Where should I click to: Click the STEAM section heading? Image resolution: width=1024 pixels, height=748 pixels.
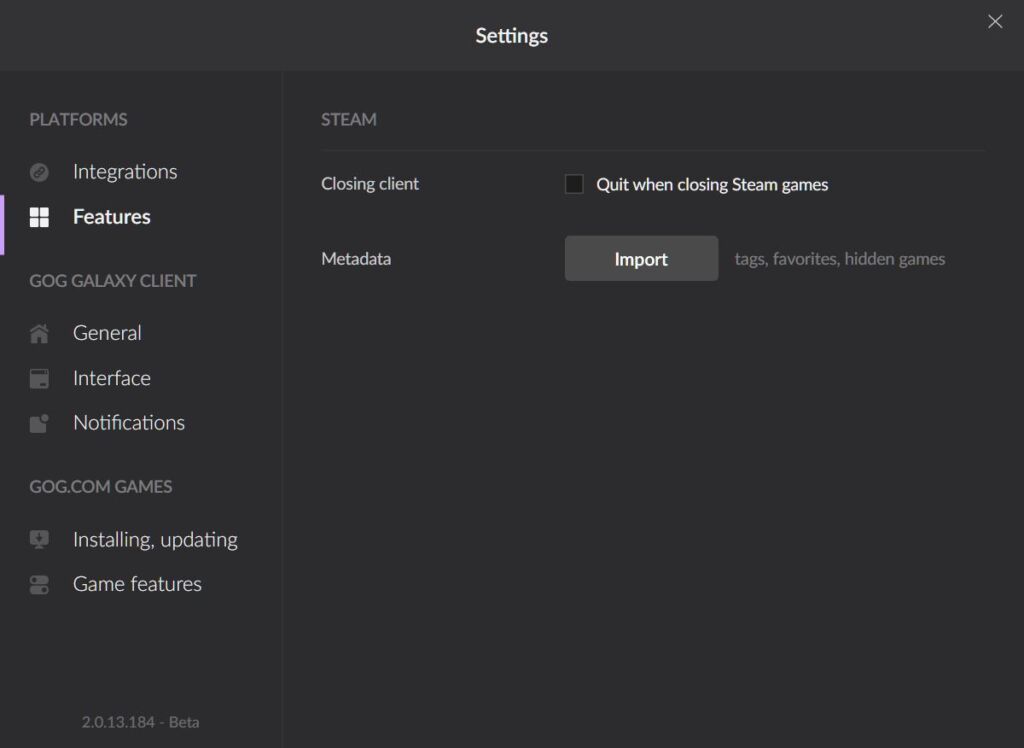[x=349, y=120]
